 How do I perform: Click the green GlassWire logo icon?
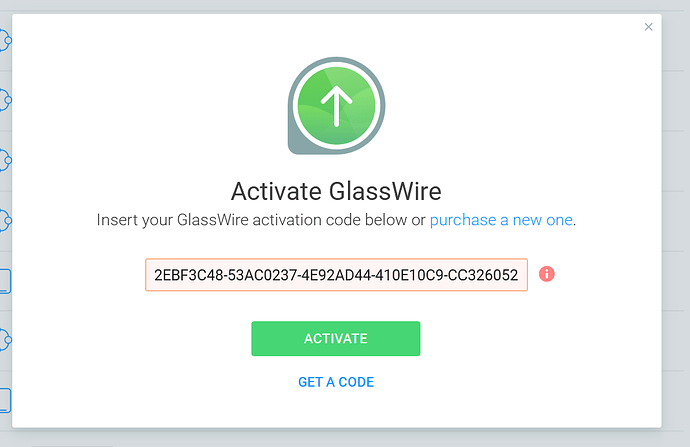[x=335, y=107]
